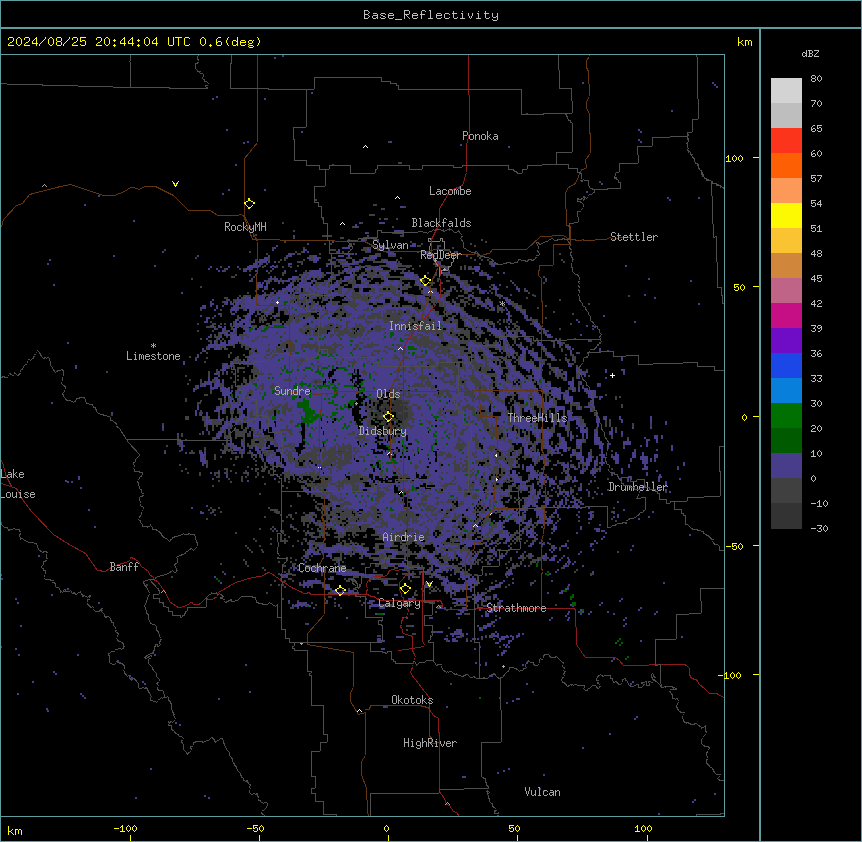Select the light blue 30-33 dBZ legend swatch
This screenshot has height=842, width=862.
click(786, 391)
